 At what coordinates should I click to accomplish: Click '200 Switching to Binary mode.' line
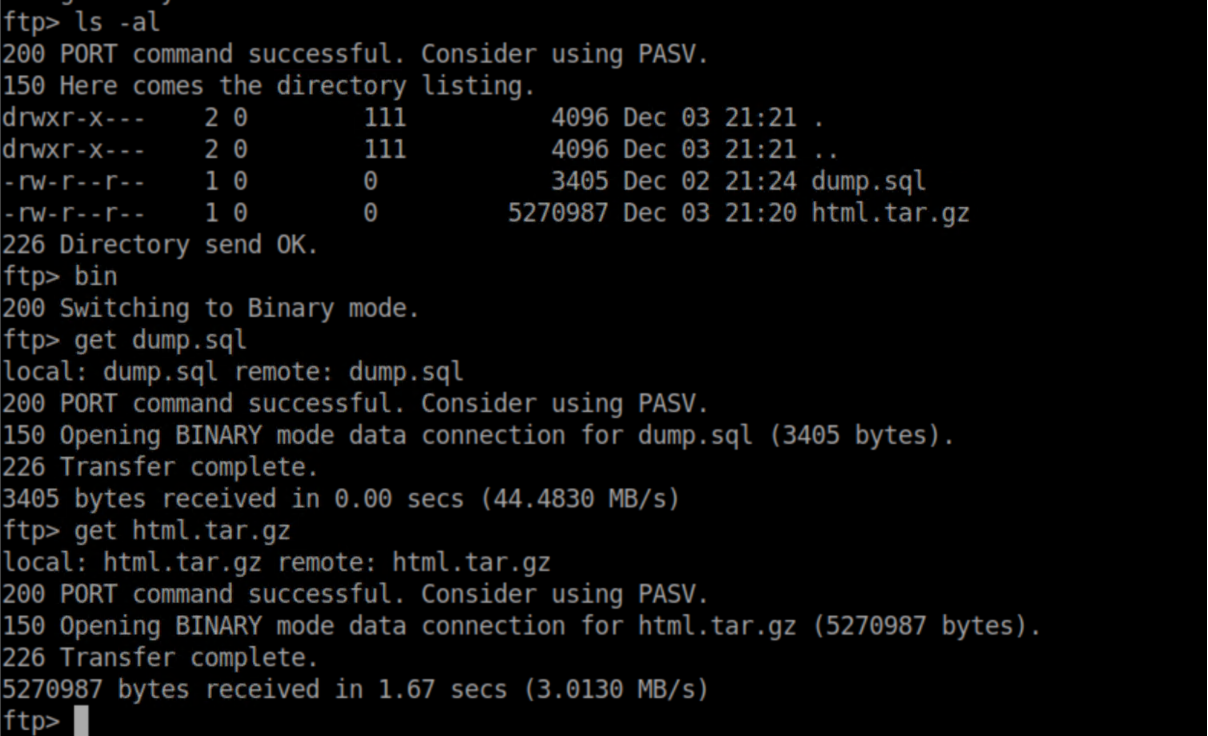point(210,308)
